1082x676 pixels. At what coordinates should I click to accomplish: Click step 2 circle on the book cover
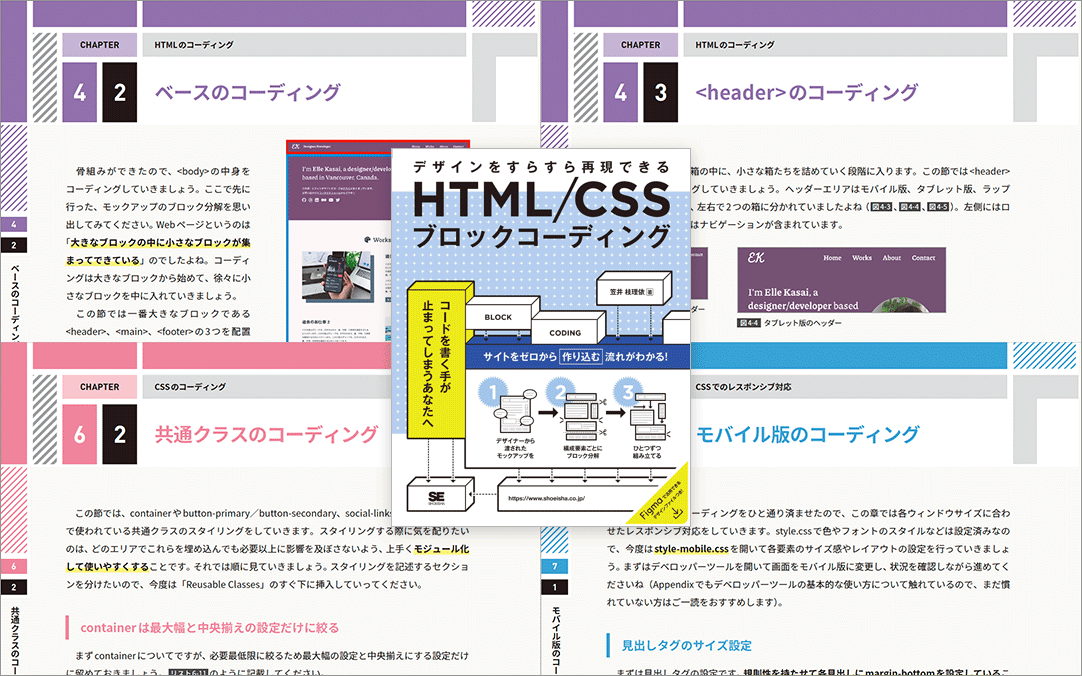[562, 392]
